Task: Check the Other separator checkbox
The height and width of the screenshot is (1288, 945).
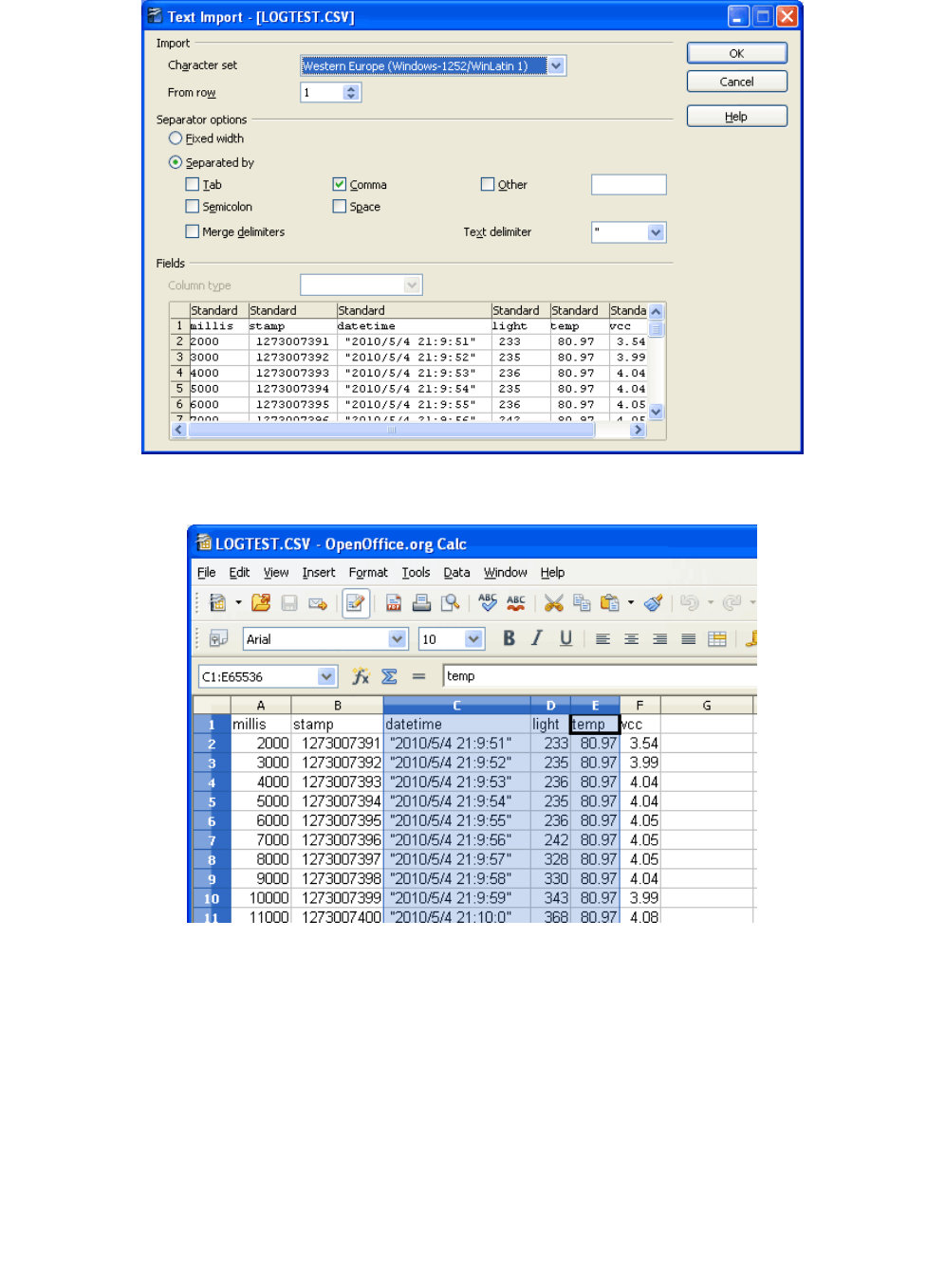Action: [488, 184]
